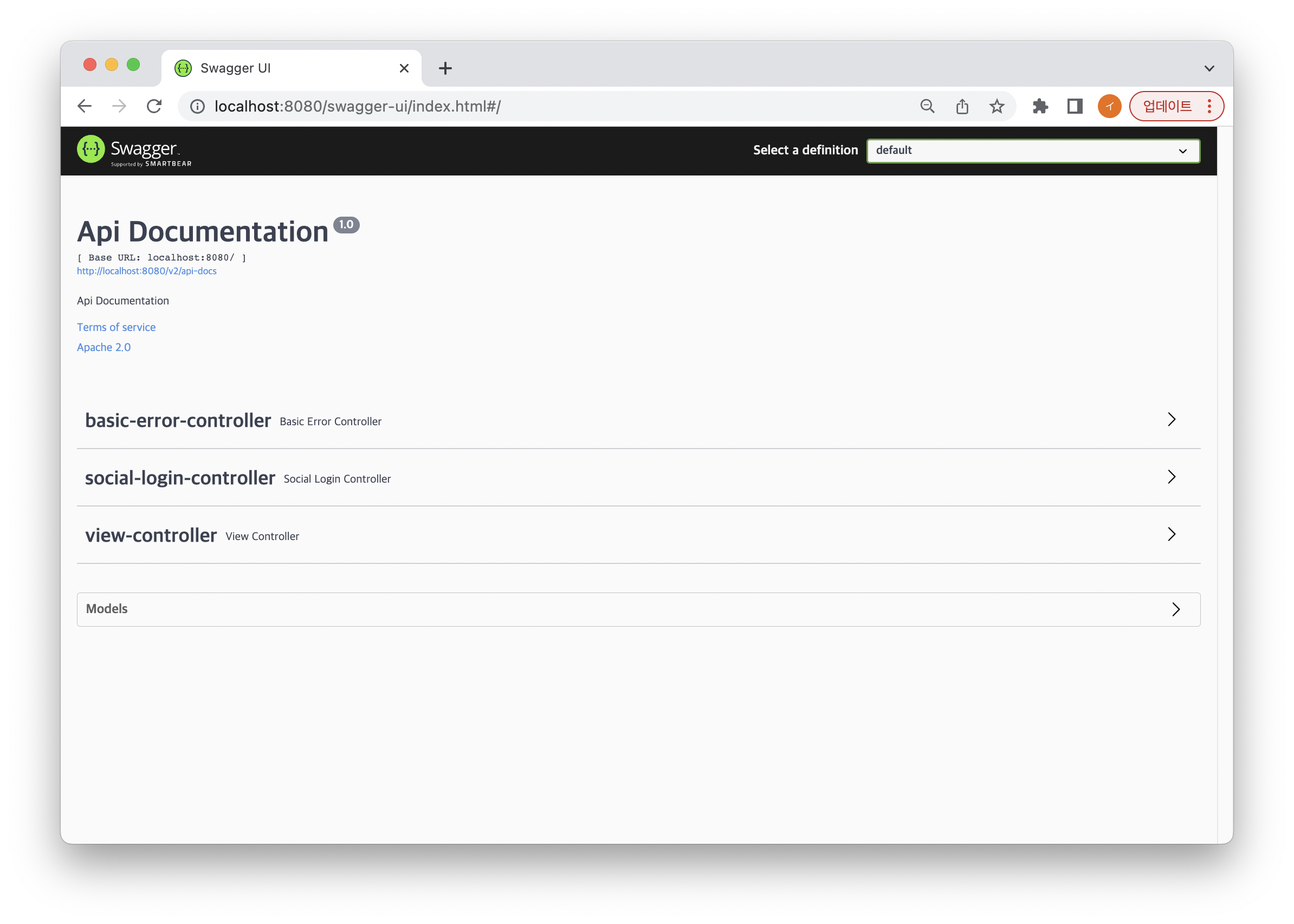Open the Terms of service link
1294x924 pixels.
tap(116, 327)
